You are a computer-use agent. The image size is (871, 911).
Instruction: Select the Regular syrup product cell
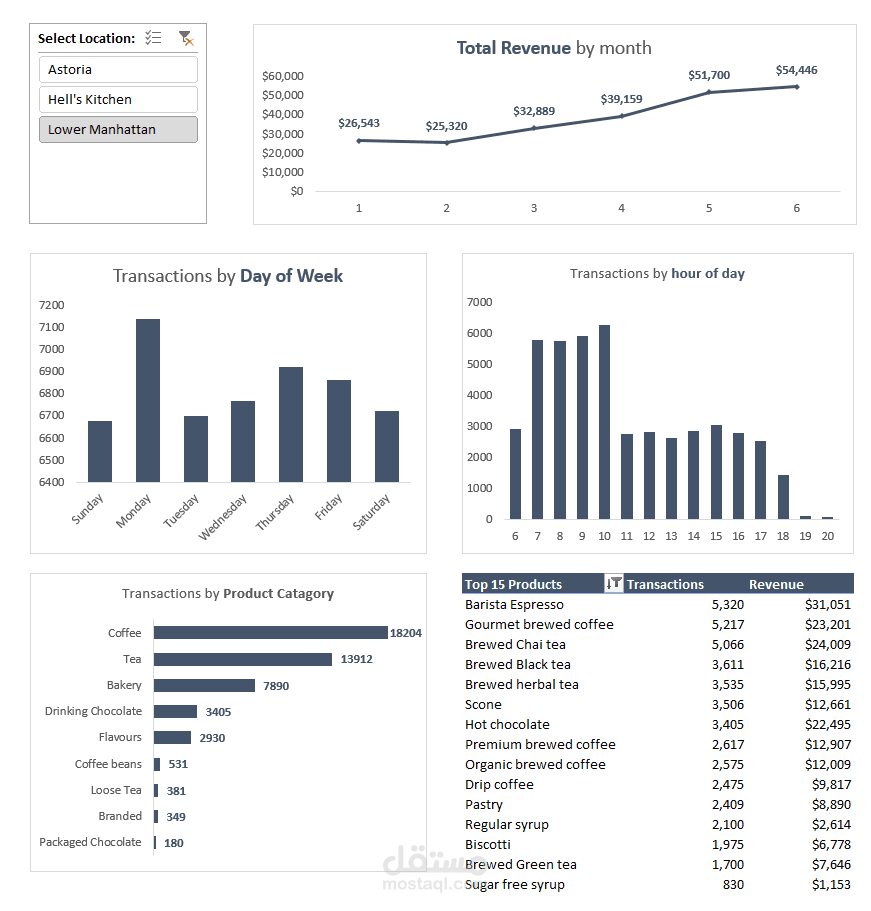pos(507,824)
